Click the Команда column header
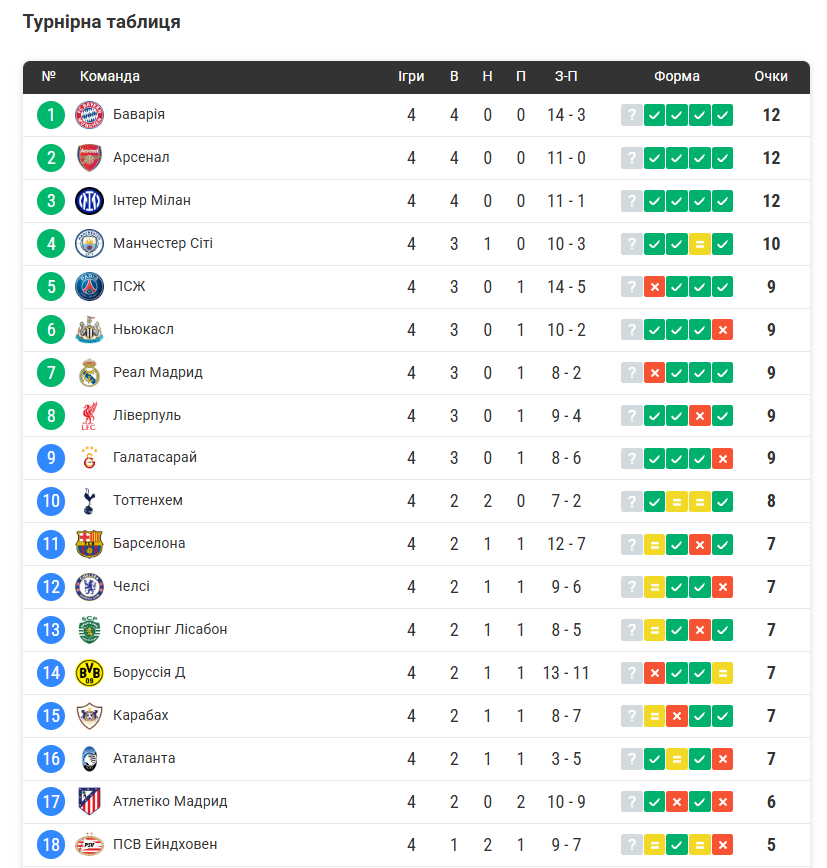This screenshot has height=868, width=827. click(x=110, y=76)
